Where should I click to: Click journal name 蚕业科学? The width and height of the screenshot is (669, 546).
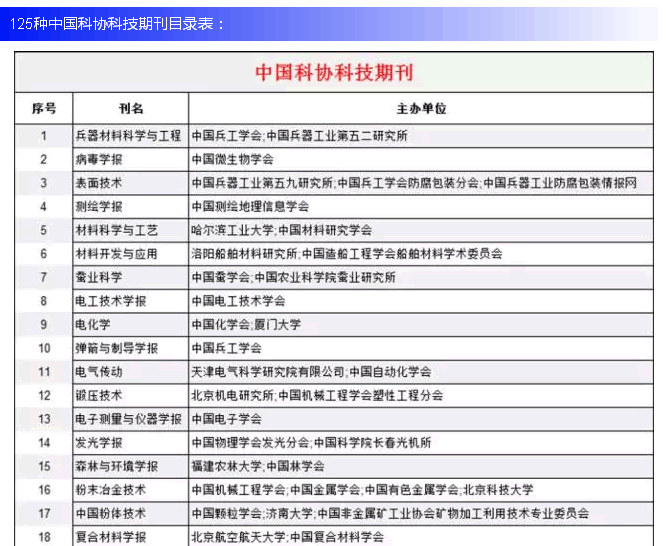click(x=99, y=278)
